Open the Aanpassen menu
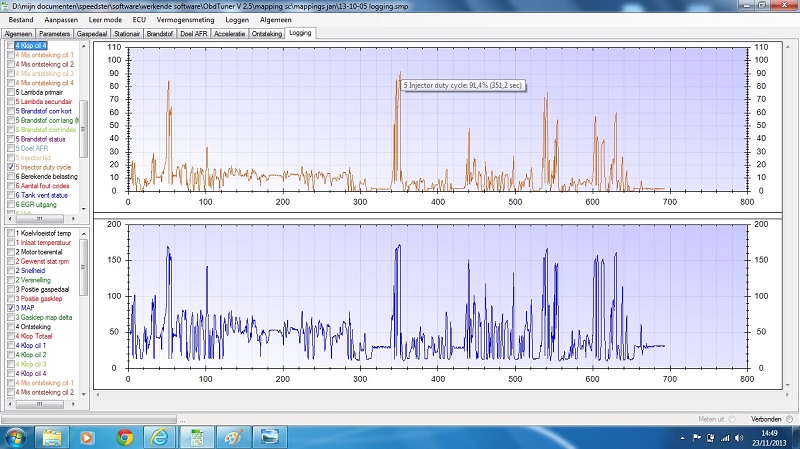 click(61, 19)
